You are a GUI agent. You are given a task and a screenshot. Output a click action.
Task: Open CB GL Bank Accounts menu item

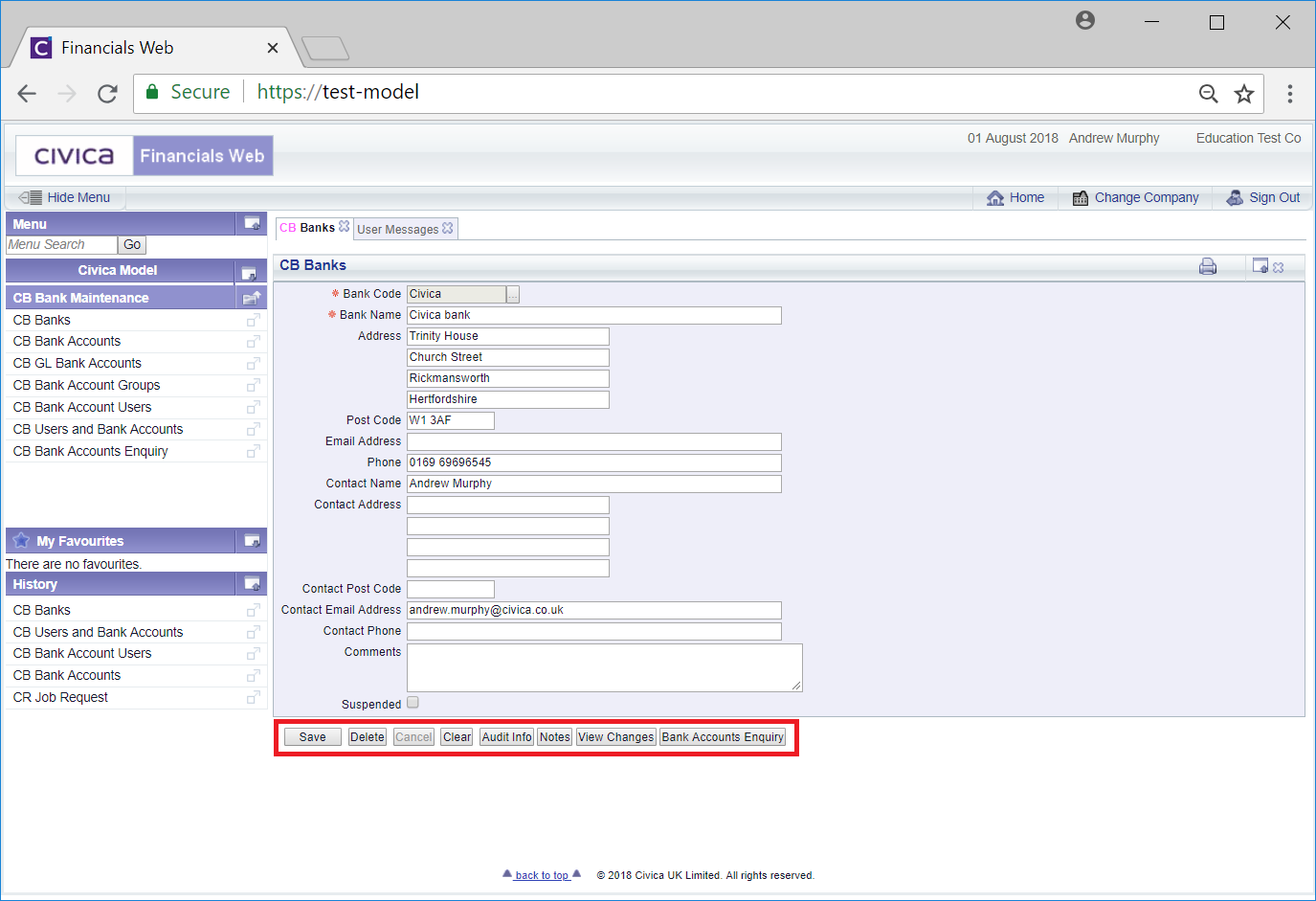click(x=78, y=364)
